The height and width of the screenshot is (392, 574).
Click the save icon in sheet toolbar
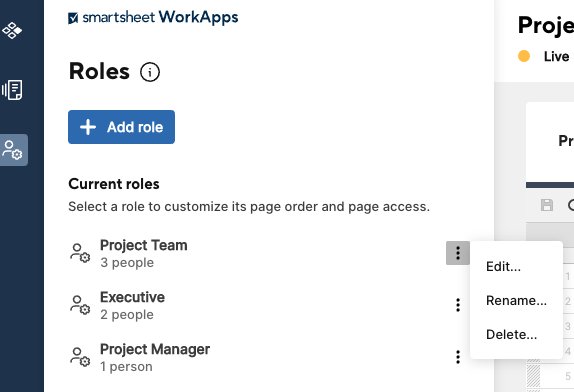coord(547,205)
